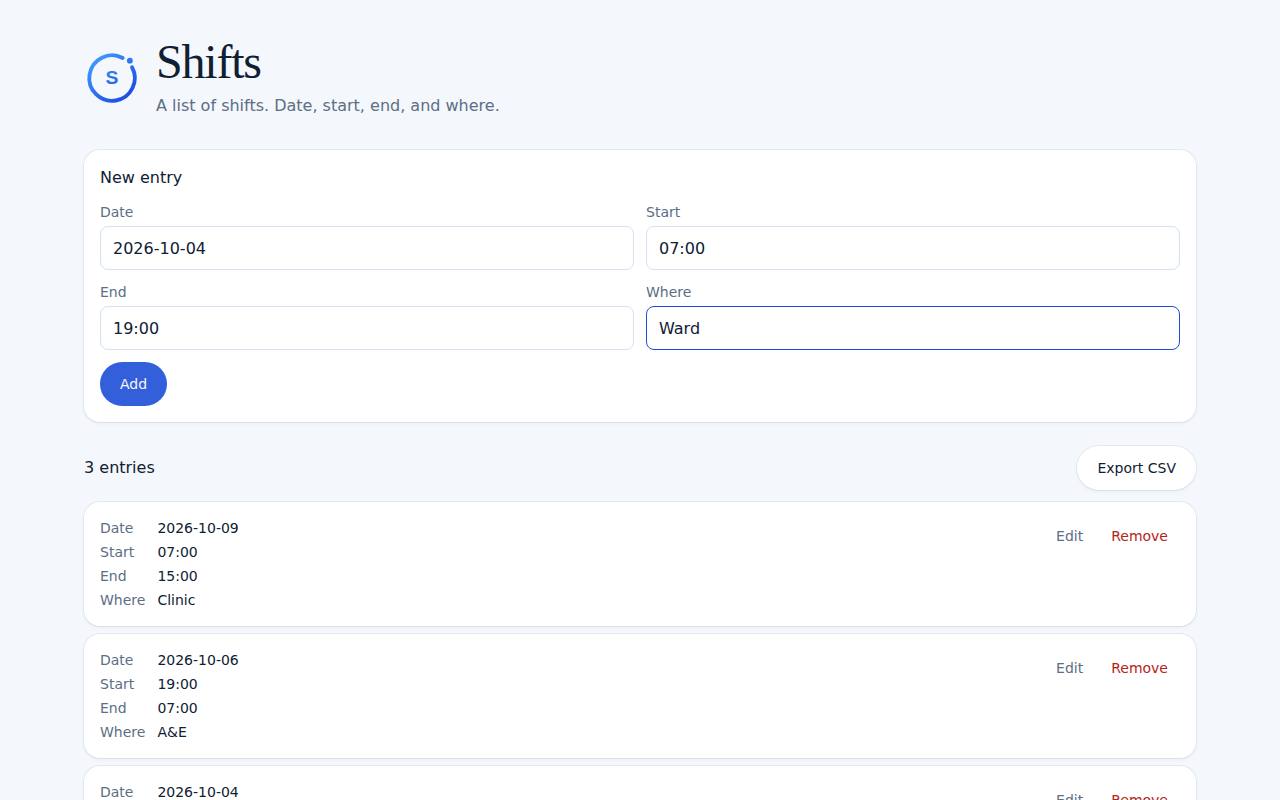Click the A&E shift's 19:00 start value
The image size is (1280, 800).
(177, 684)
